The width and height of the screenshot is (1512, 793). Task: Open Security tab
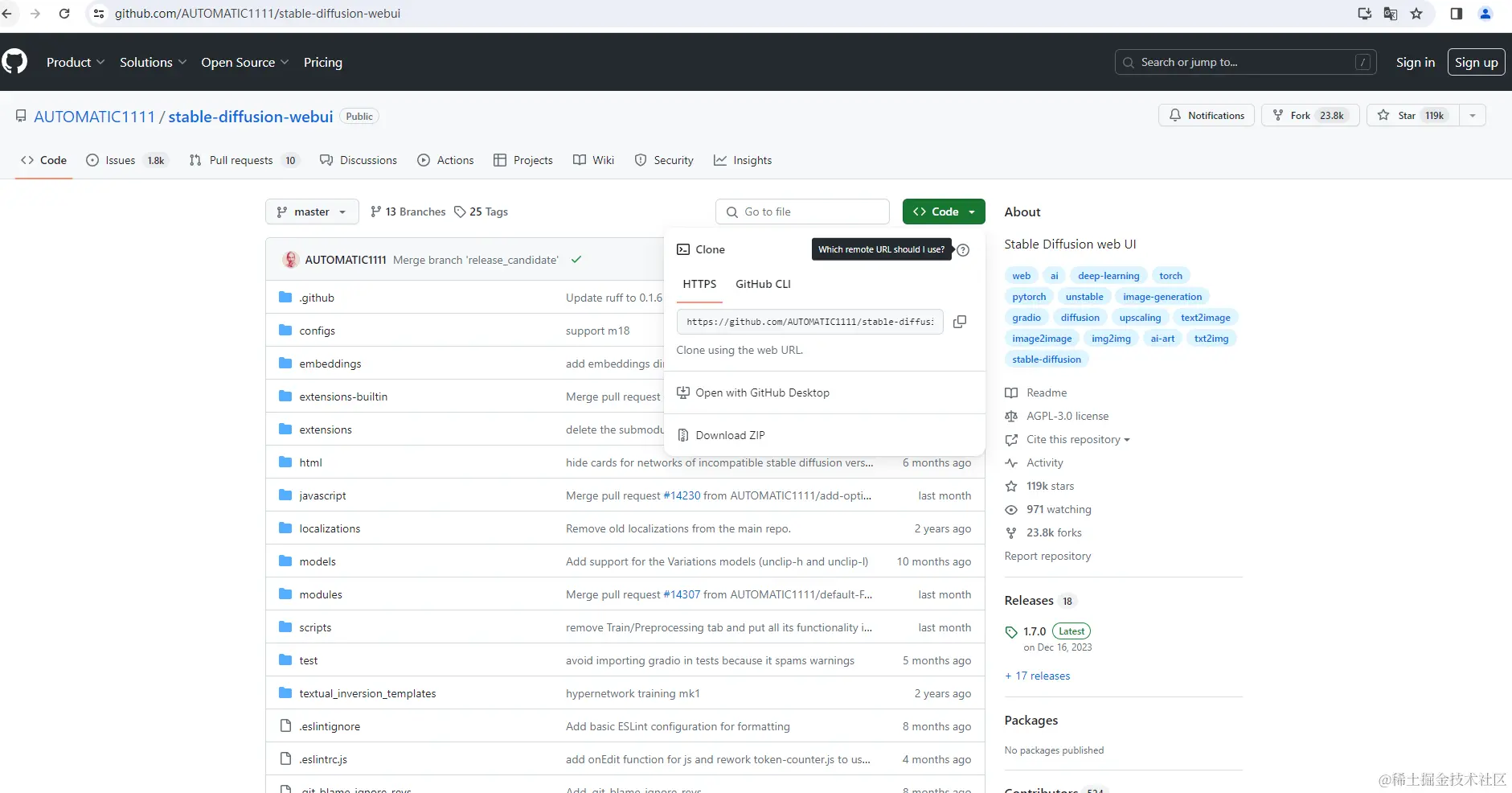pos(664,160)
